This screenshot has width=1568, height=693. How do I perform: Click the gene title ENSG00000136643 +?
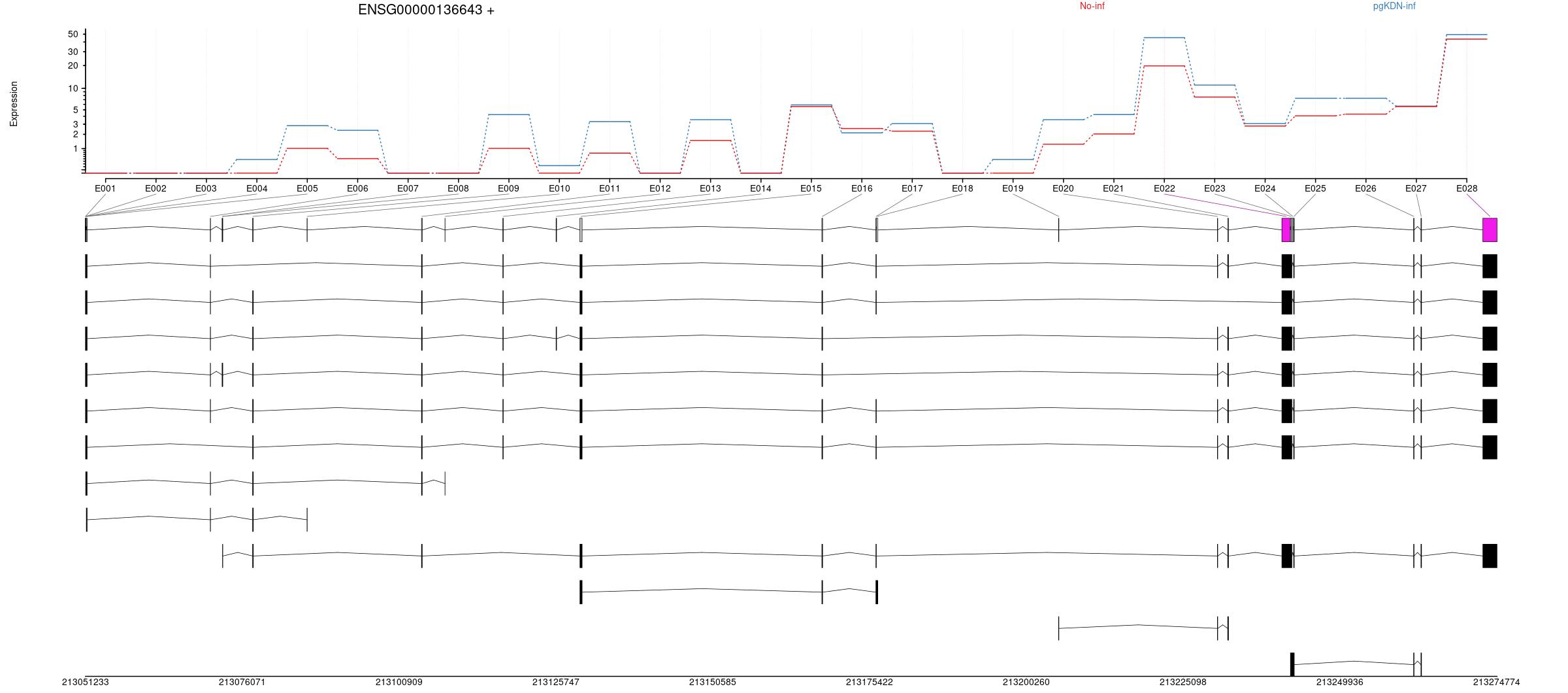426,10
